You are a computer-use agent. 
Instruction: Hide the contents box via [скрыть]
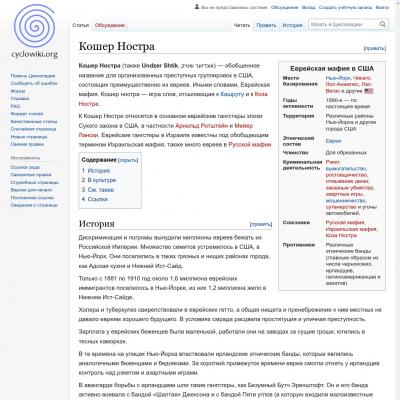(x=128, y=160)
